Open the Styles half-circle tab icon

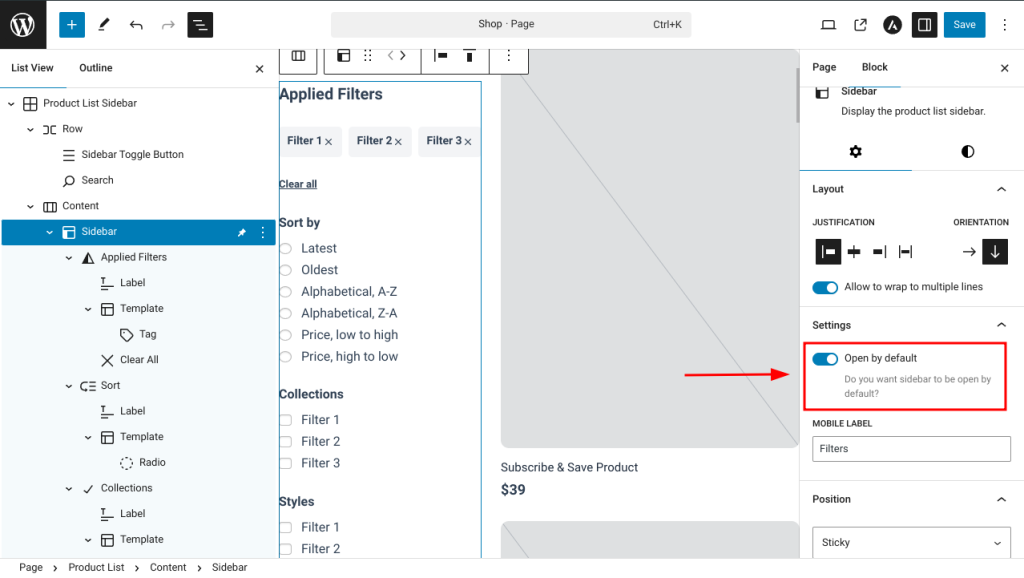pos(967,152)
